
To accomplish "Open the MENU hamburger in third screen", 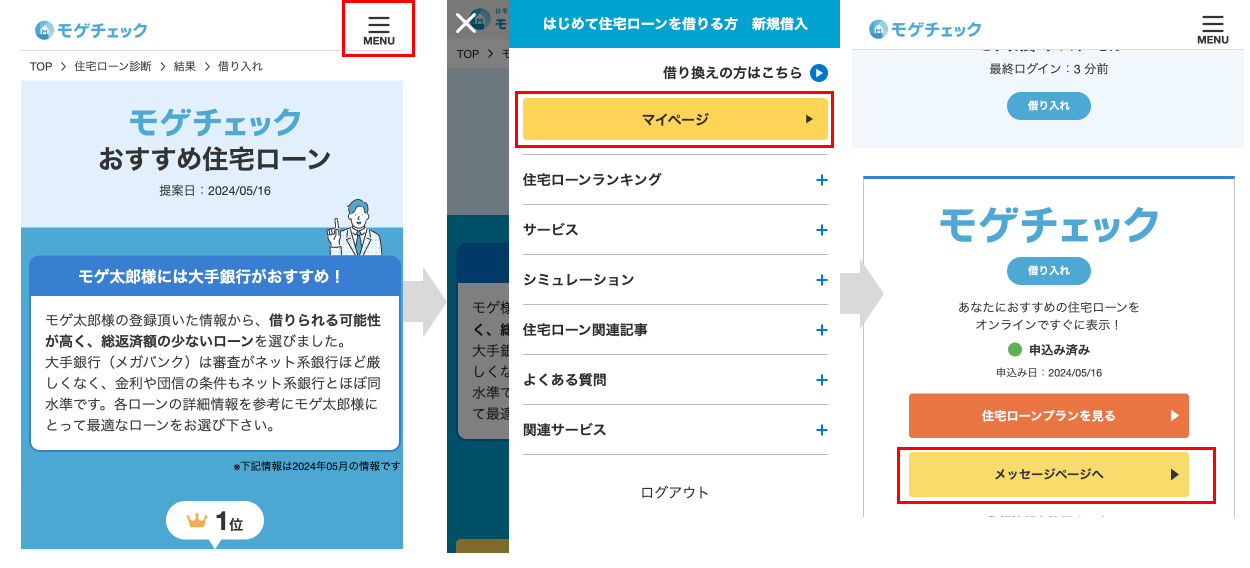I will (1213, 30).
